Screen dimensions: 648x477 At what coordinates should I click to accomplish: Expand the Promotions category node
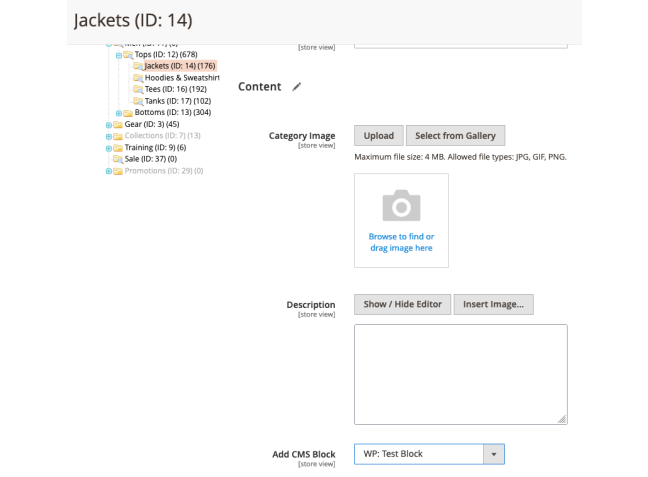coord(109,171)
